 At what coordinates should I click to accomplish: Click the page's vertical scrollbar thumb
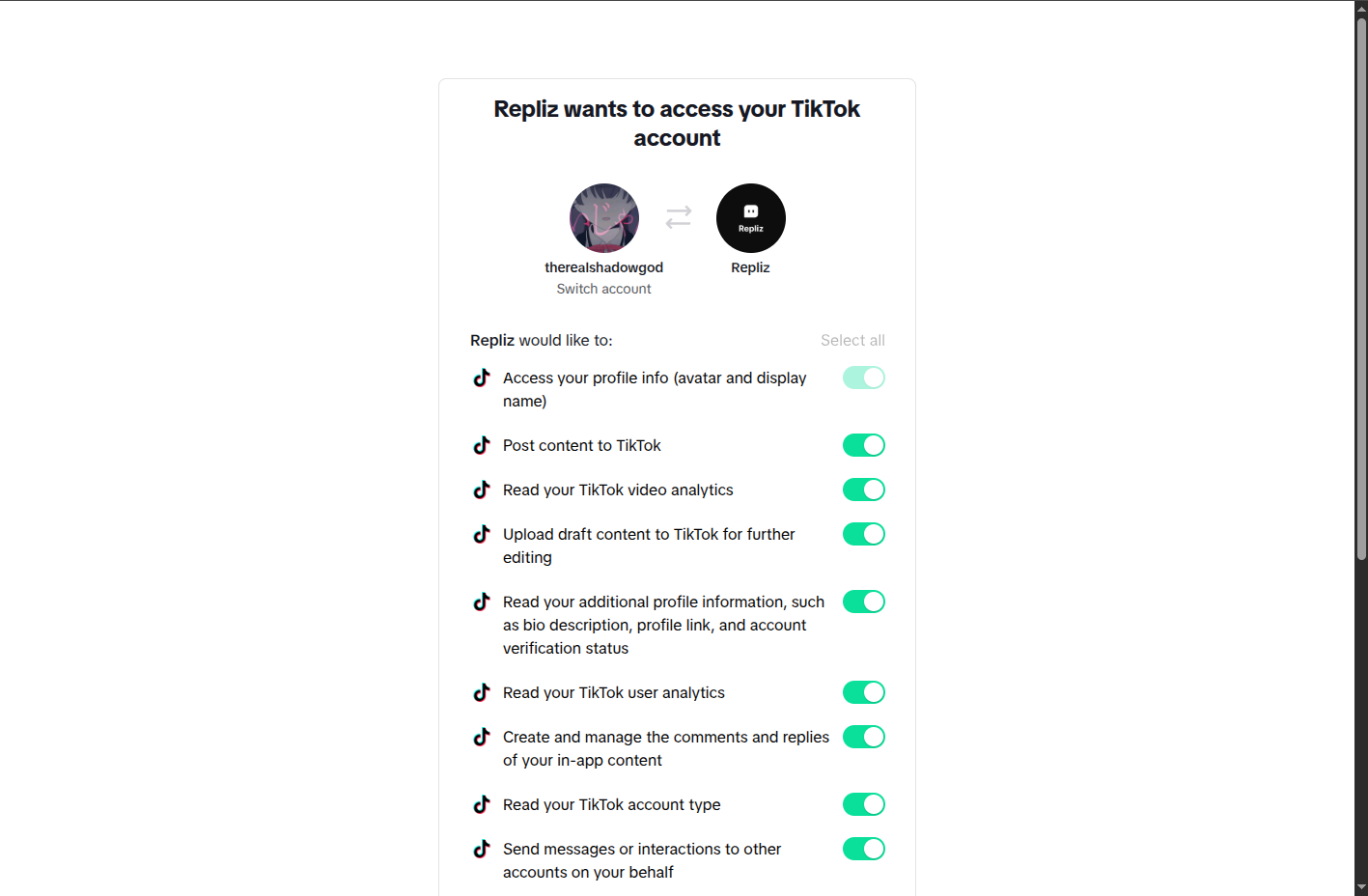[1361, 290]
